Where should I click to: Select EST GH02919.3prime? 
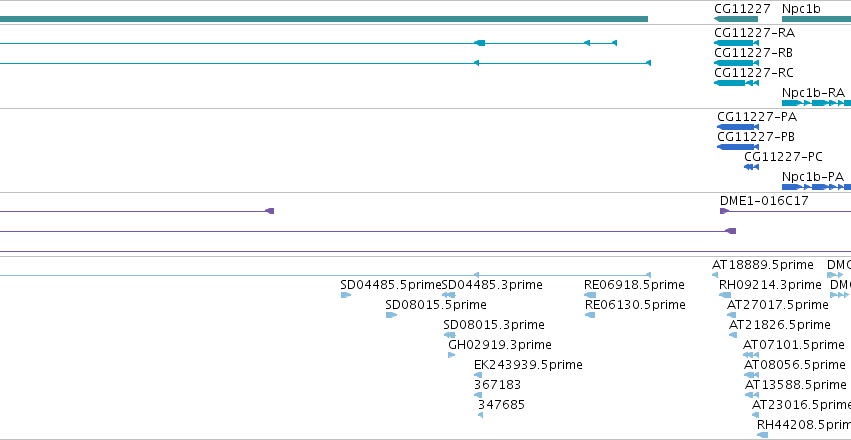point(500,345)
